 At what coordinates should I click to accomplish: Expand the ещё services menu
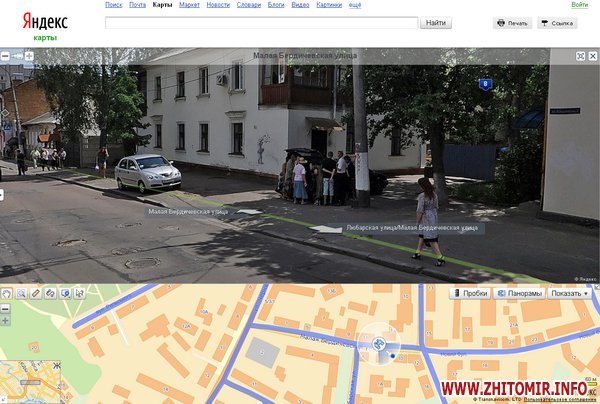coord(355,5)
